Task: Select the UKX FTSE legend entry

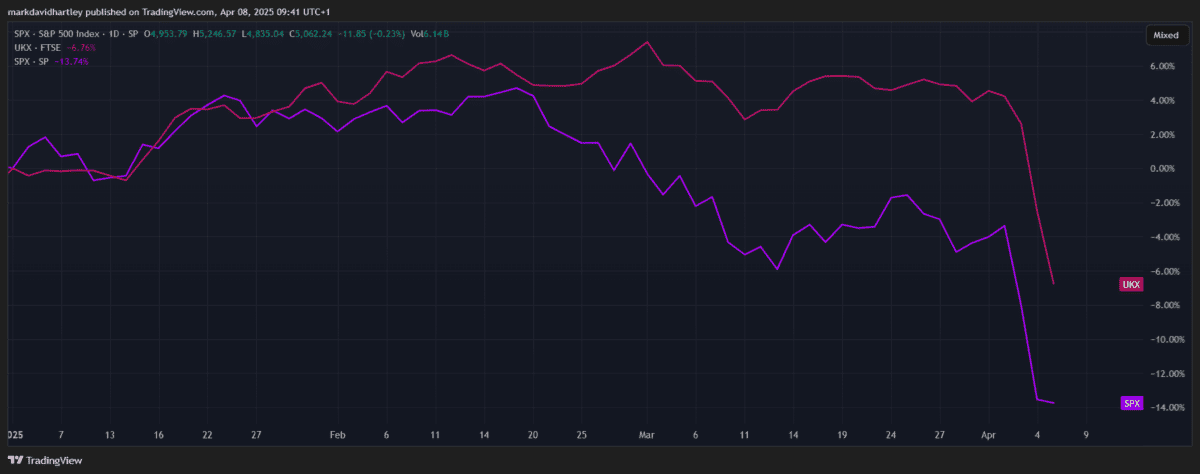Action: click(x=30, y=48)
